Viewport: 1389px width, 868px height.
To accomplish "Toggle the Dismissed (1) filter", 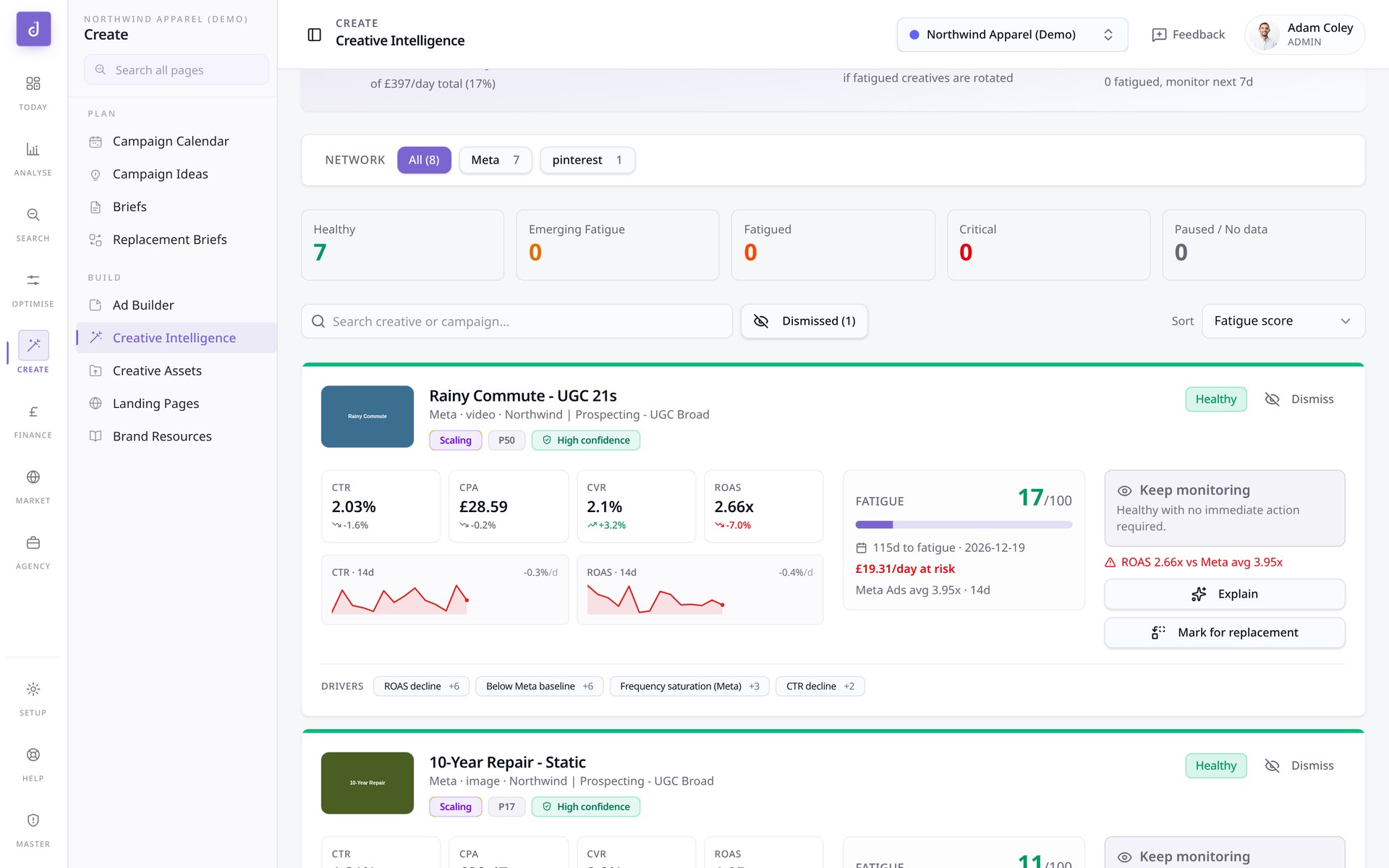I will pyautogui.click(x=804, y=321).
